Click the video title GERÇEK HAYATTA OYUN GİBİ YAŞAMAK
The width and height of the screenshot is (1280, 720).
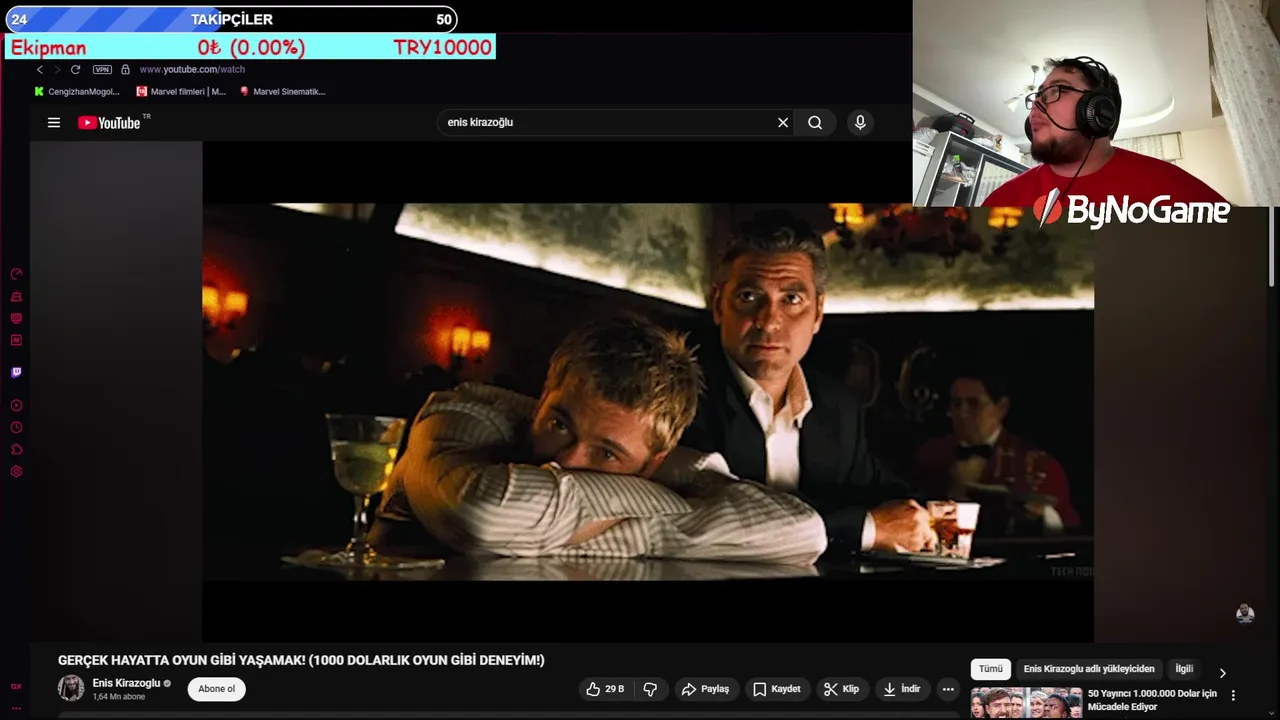point(301,661)
